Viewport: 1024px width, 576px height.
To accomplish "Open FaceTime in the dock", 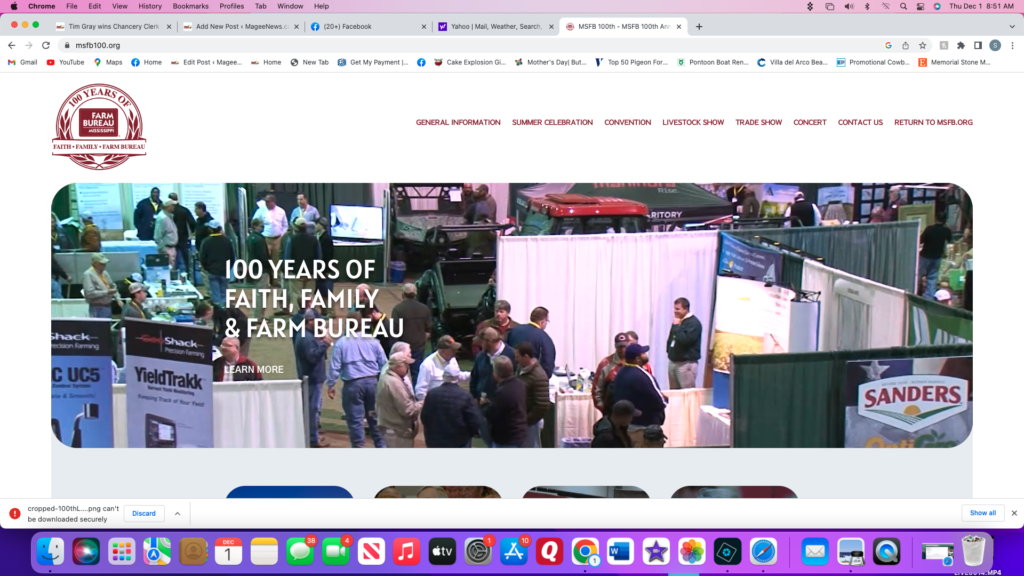I will [336, 551].
